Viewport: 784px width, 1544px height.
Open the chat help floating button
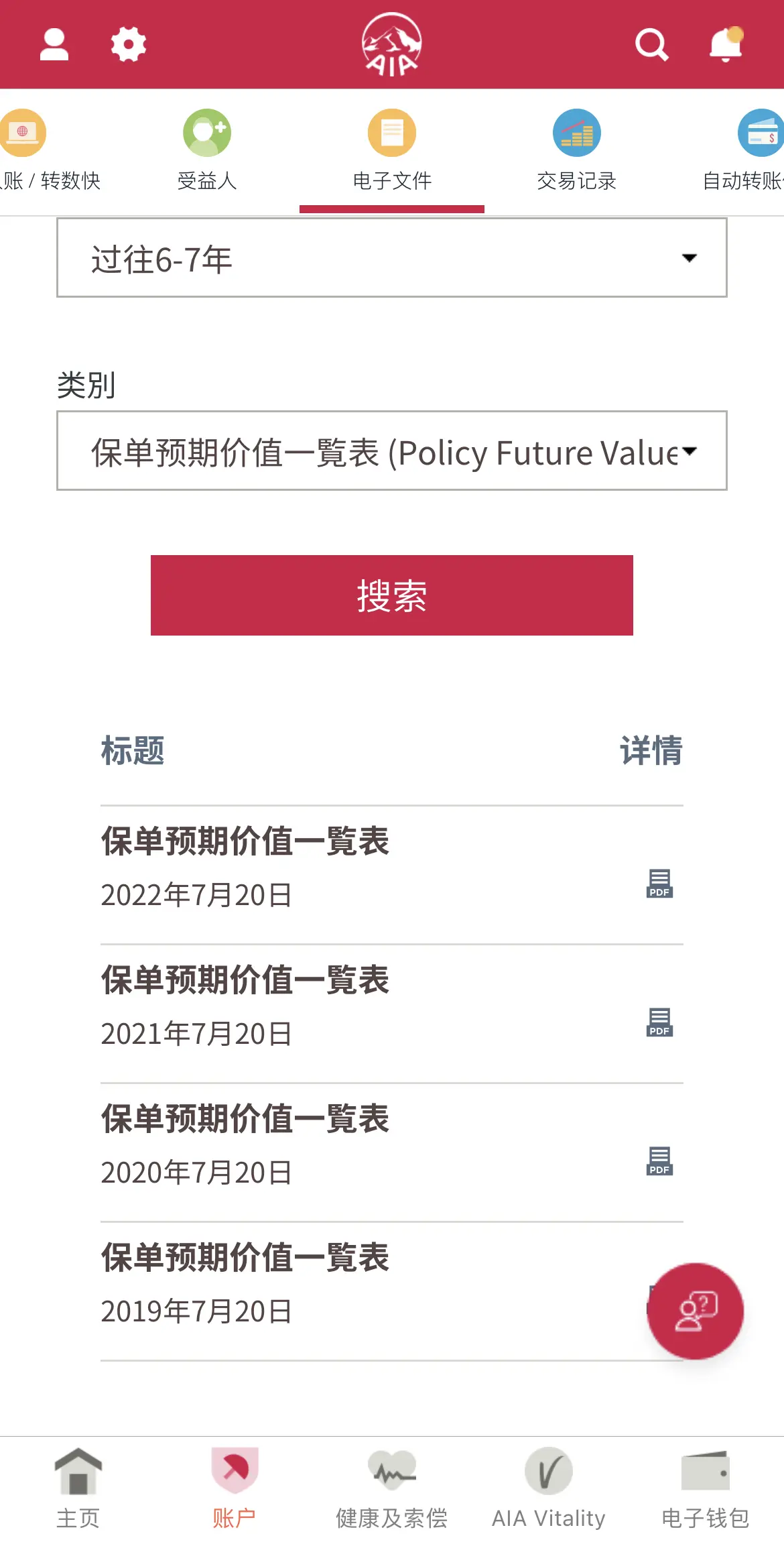click(695, 1311)
